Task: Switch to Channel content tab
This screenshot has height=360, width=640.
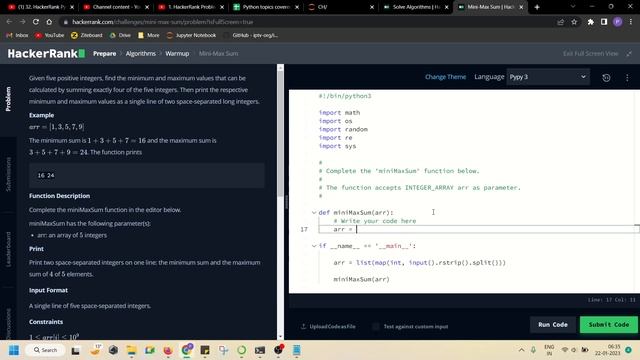Action: (x=116, y=7)
